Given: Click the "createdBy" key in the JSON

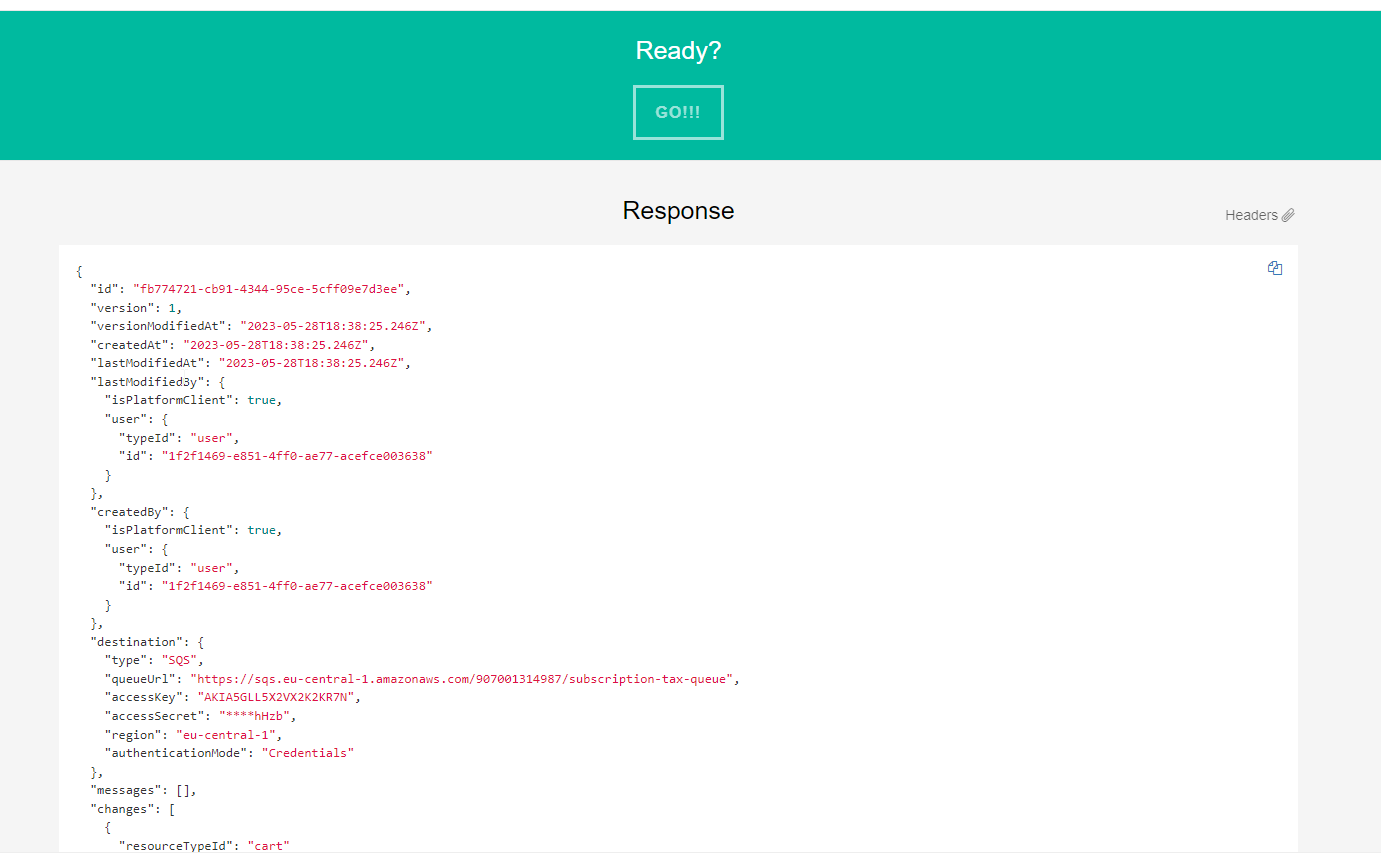Looking at the screenshot, I should click(x=124, y=511).
